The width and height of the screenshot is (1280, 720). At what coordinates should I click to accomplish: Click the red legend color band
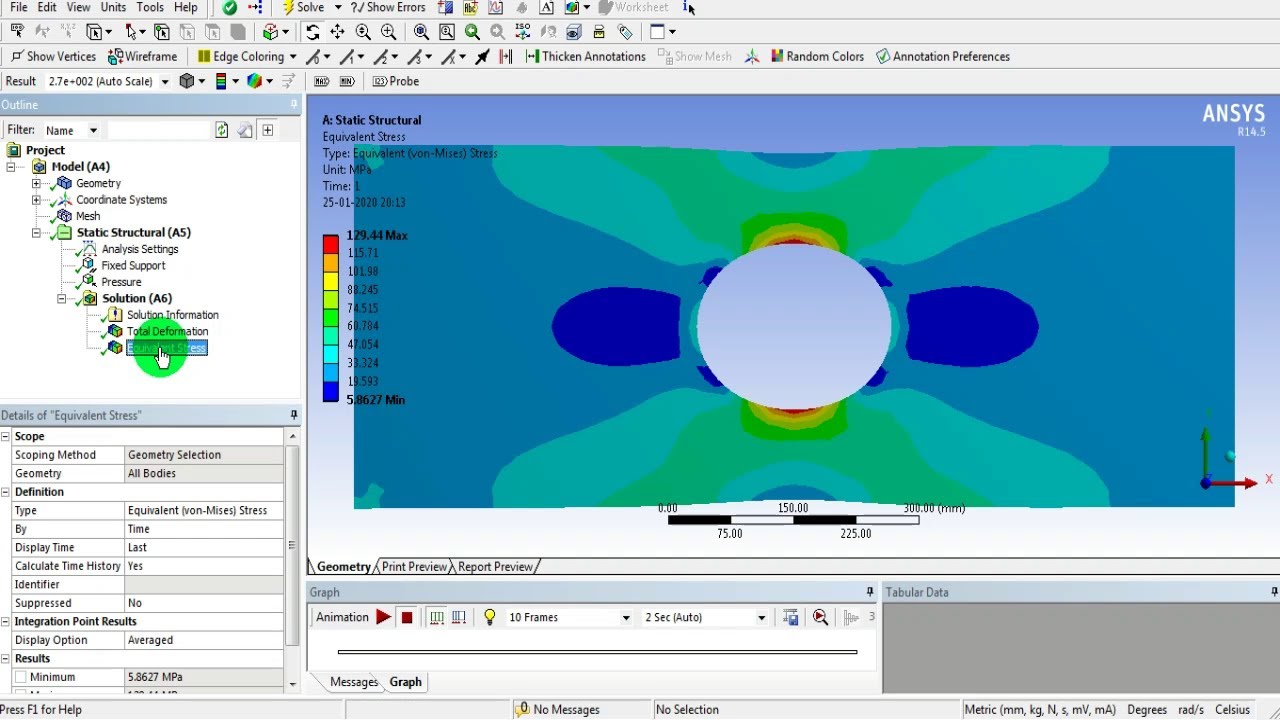[330, 244]
